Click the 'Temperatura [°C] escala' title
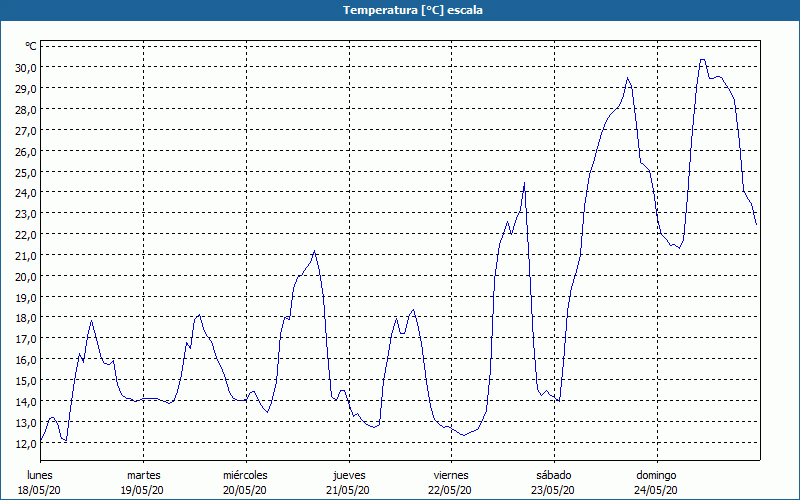The width and height of the screenshot is (800, 500). click(x=413, y=10)
